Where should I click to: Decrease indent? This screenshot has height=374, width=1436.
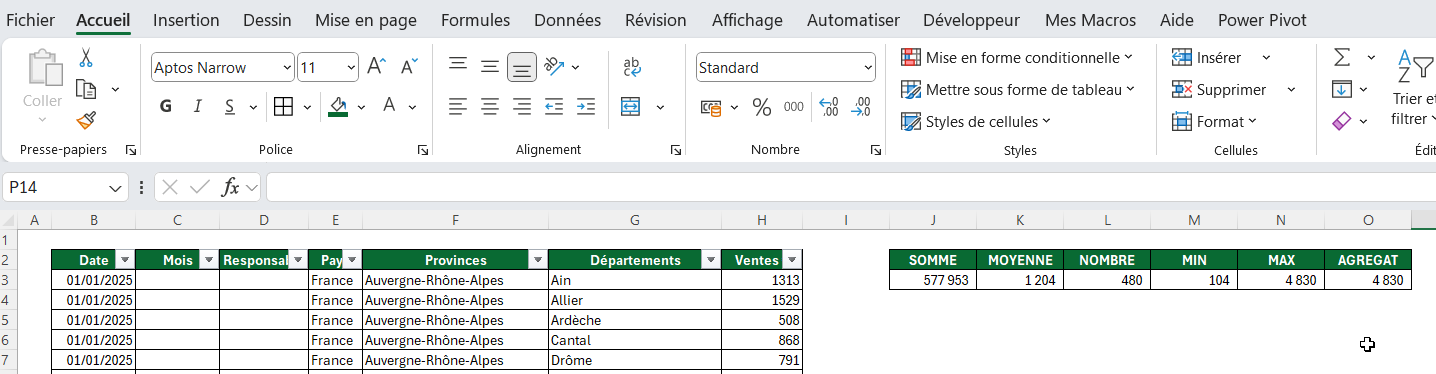[x=554, y=106]
